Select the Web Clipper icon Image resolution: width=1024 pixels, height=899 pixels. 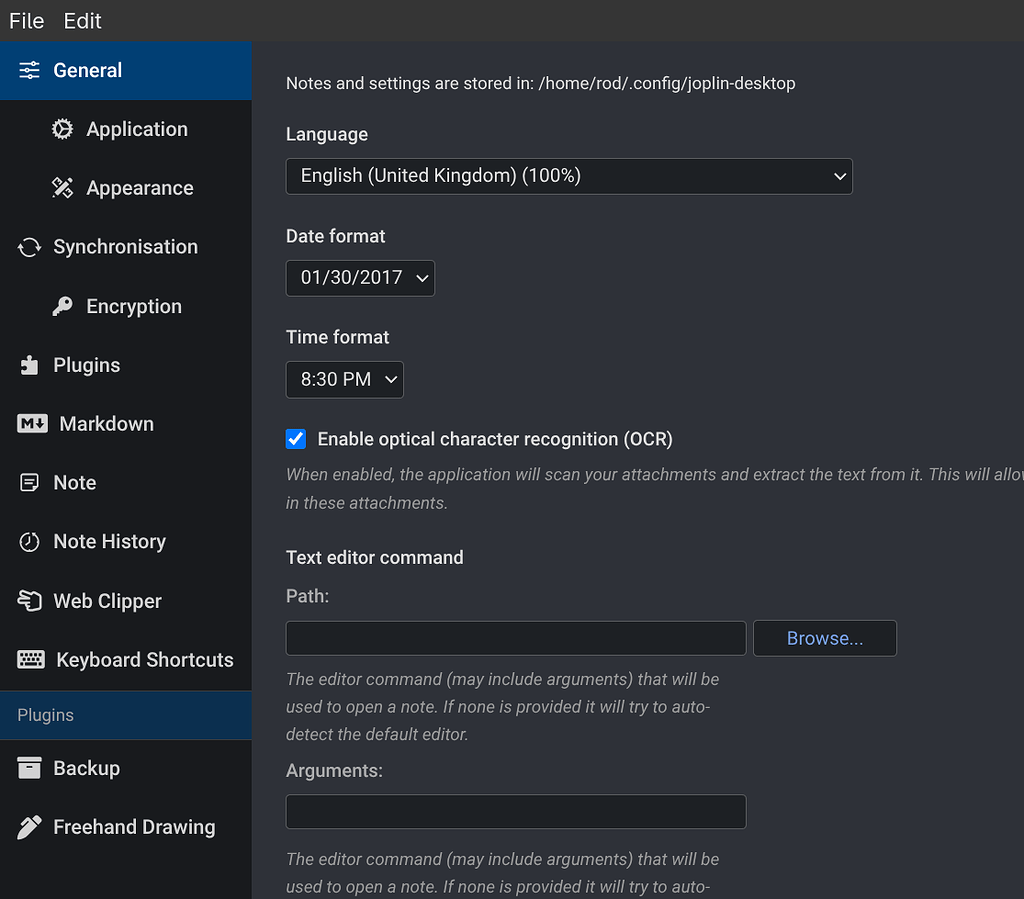pyautogui.click(x=25, y=600)
